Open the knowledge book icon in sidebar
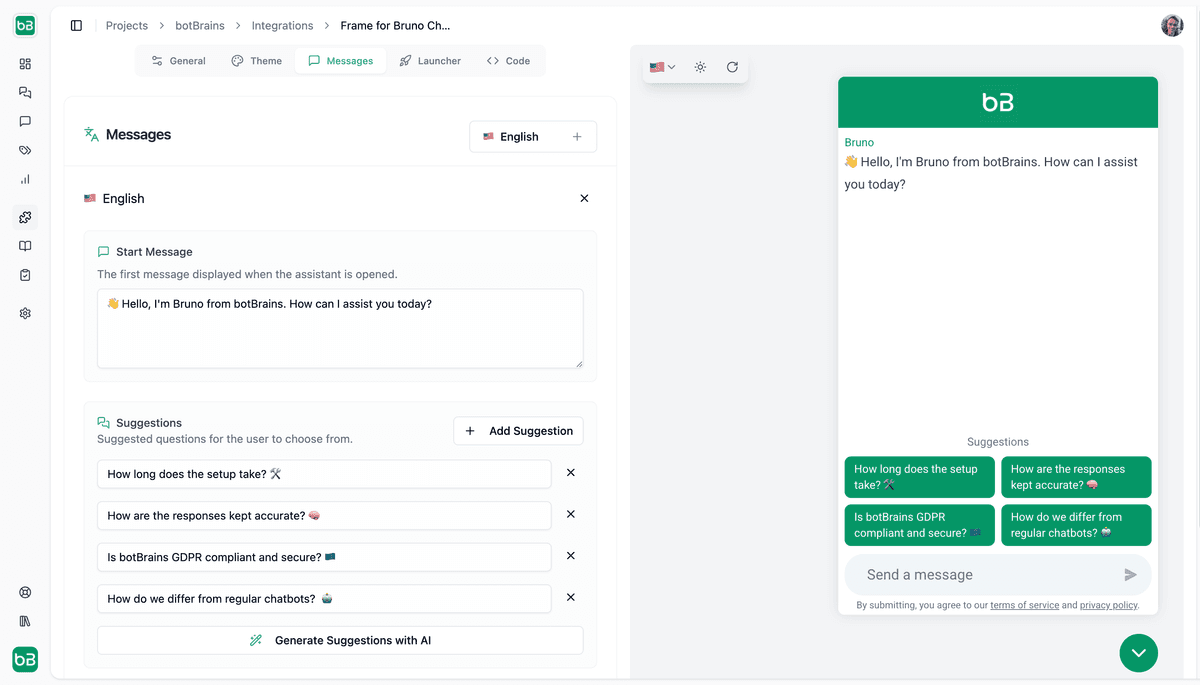The height and width of the screenshot is (685, 1200). pyautogui.click(x=25, y=246)
